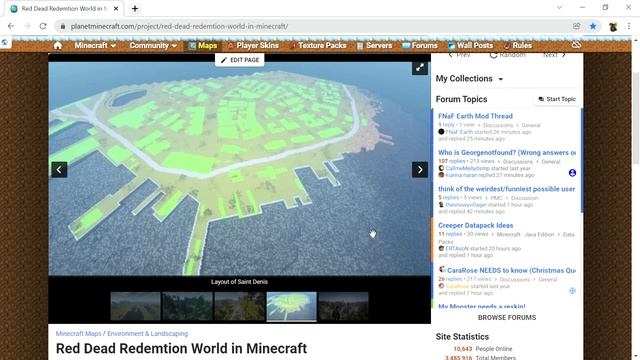Click the address bar URL
This screenshot has height=360, width=640.
pos(179,26)
